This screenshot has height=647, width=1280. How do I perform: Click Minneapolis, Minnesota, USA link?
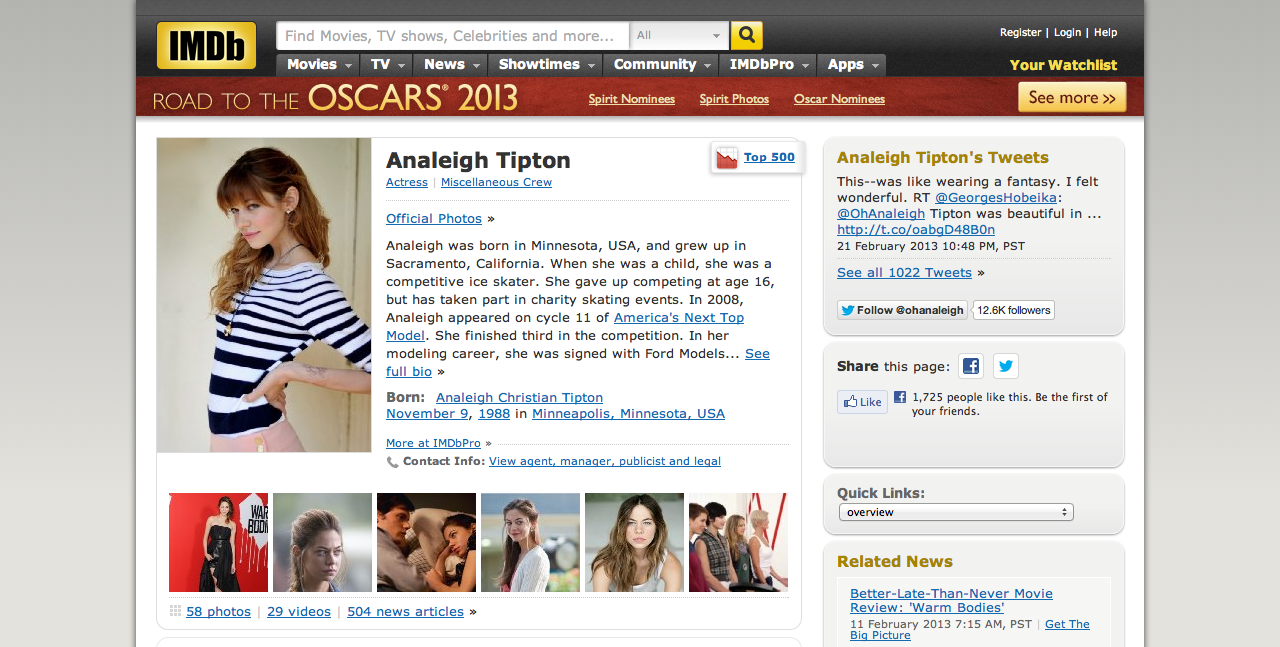pos(628,414)
